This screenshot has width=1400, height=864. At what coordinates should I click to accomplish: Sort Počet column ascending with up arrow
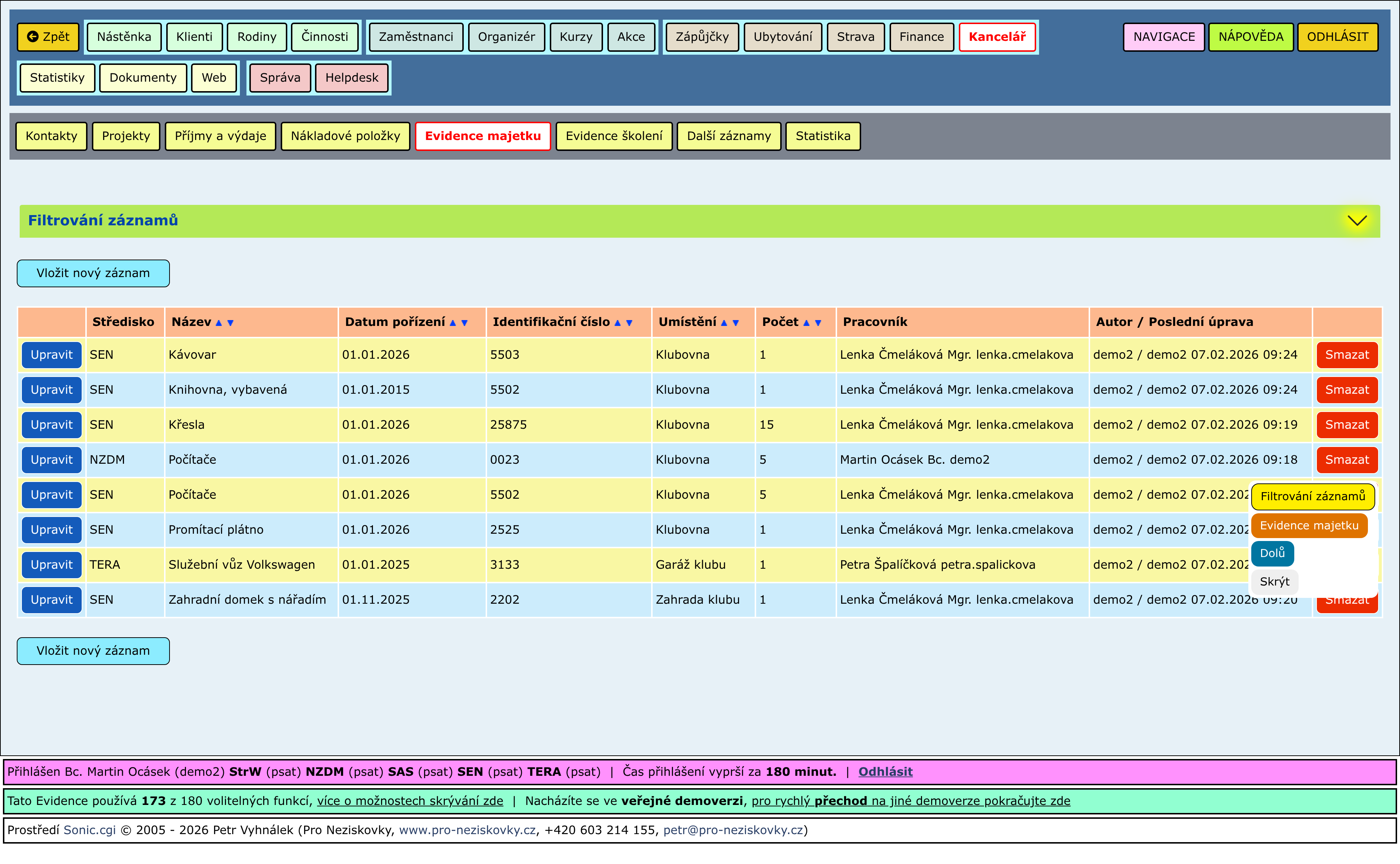tap(806, 323)
